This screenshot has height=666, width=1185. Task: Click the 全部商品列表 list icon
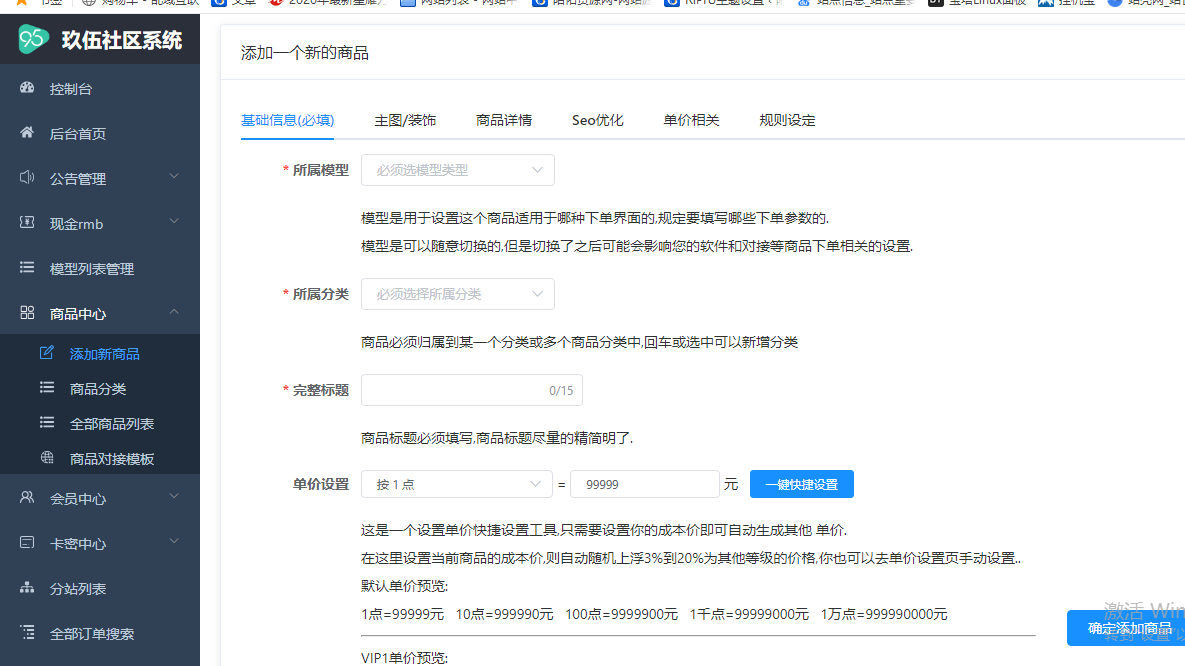coord(47,422)
